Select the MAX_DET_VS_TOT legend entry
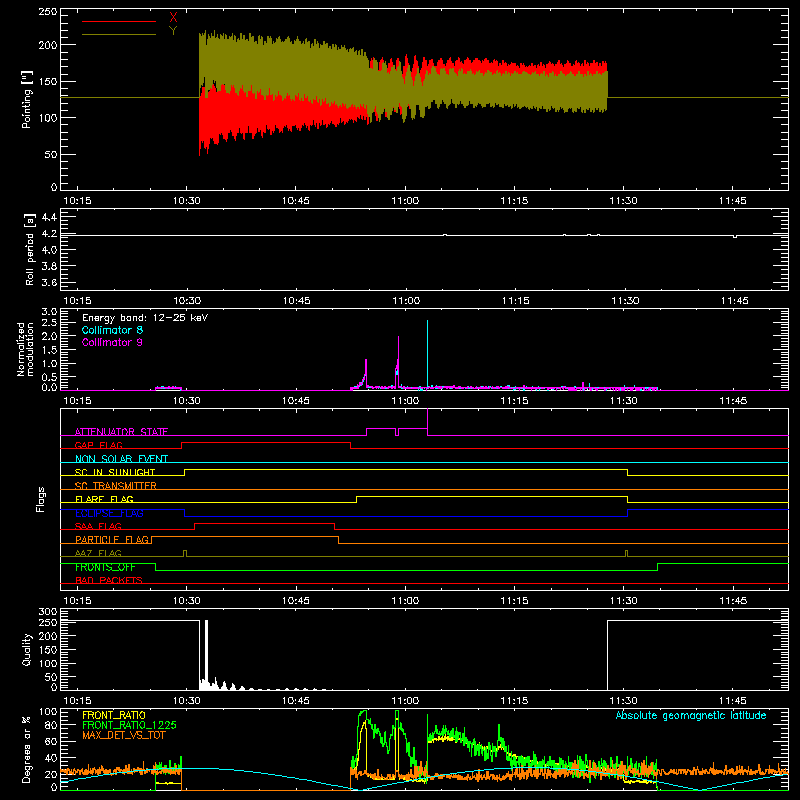 [124, 735]
